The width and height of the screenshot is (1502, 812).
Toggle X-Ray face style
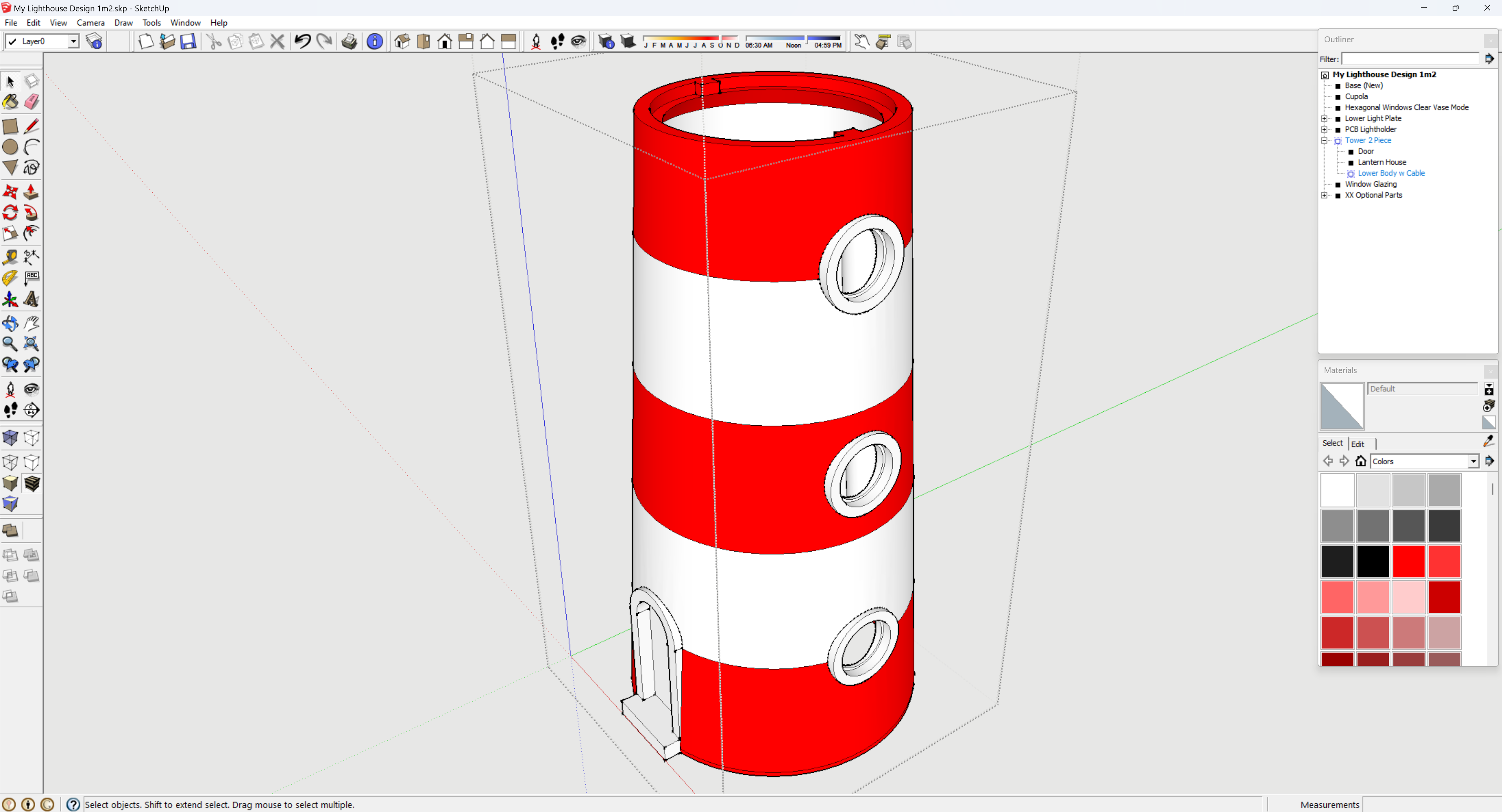(11, 438)
